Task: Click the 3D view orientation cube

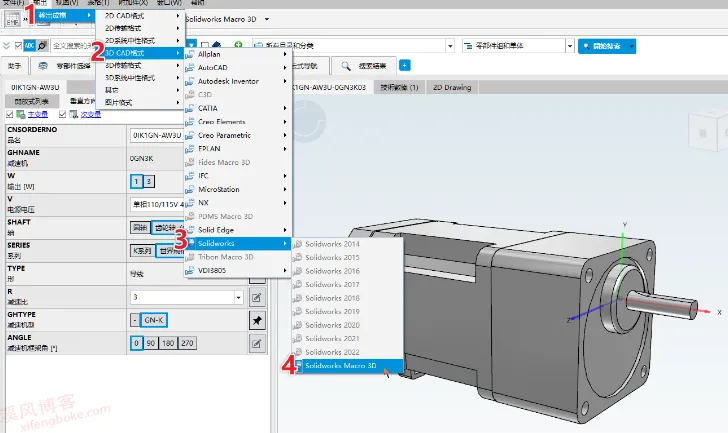Action: click(708, 132)
